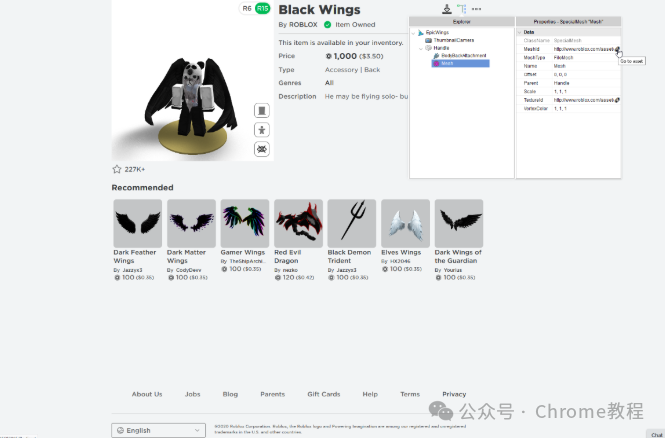Open Terms footer link
Image resolution: width=665 pixels, height=438 pixels.
[410, 394]
